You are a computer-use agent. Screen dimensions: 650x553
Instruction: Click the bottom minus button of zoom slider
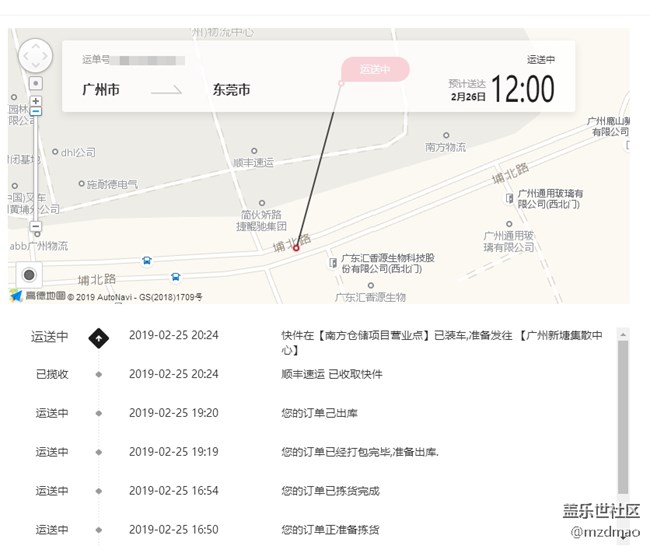pos(36,226)
